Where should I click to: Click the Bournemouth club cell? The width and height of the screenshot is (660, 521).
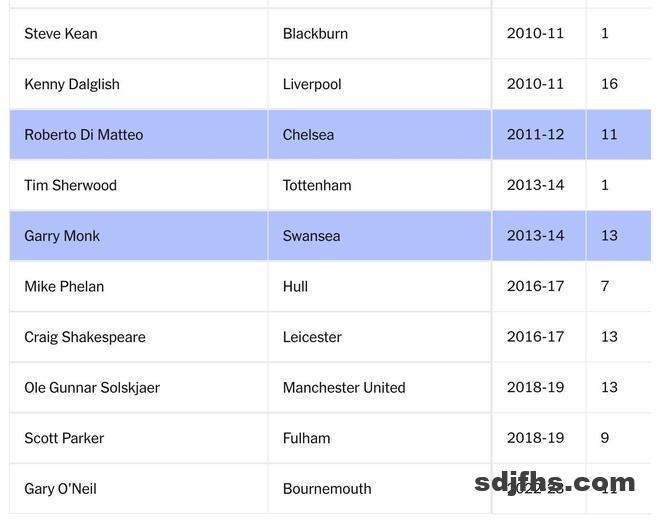(327, 489)
